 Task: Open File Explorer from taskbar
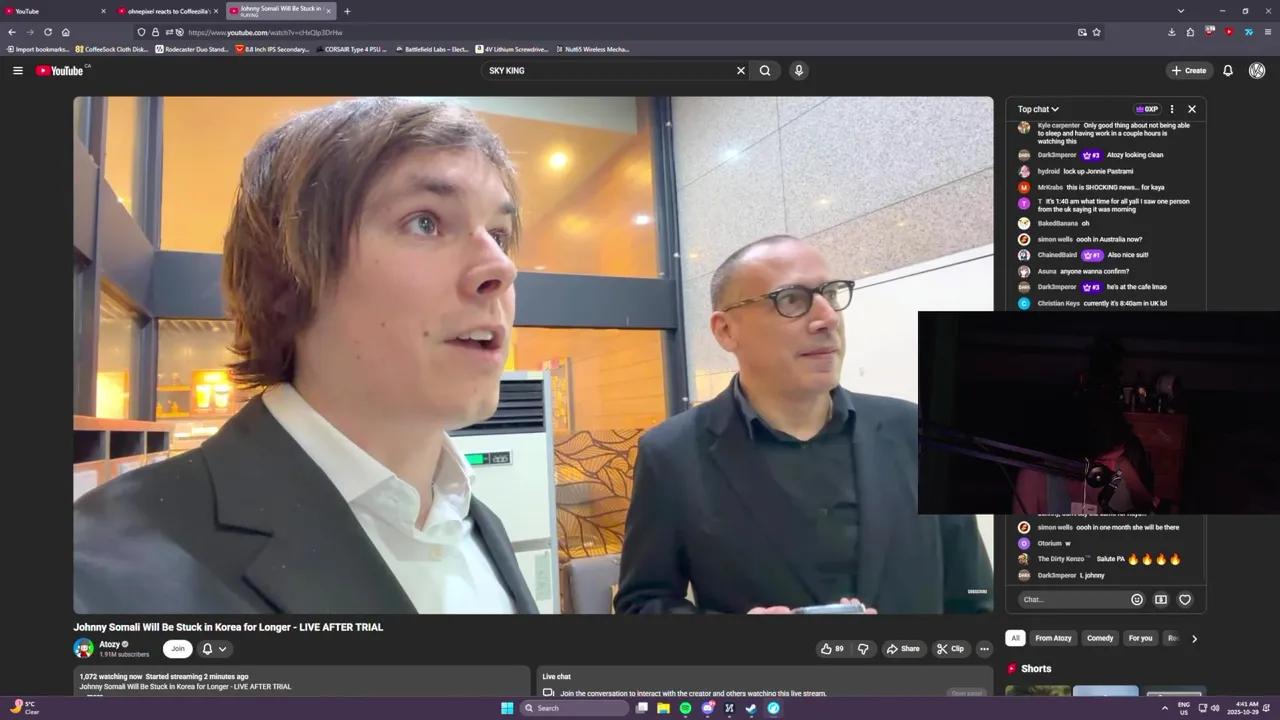(663, 708)
